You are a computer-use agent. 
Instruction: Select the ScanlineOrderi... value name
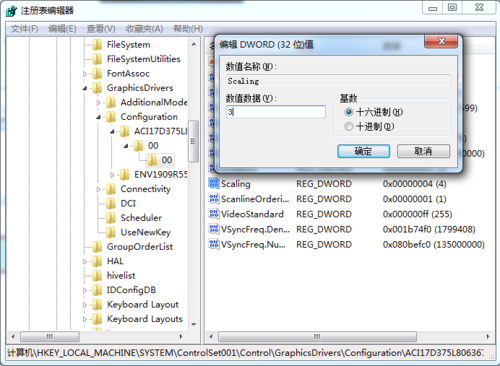(x=255, y=199)
